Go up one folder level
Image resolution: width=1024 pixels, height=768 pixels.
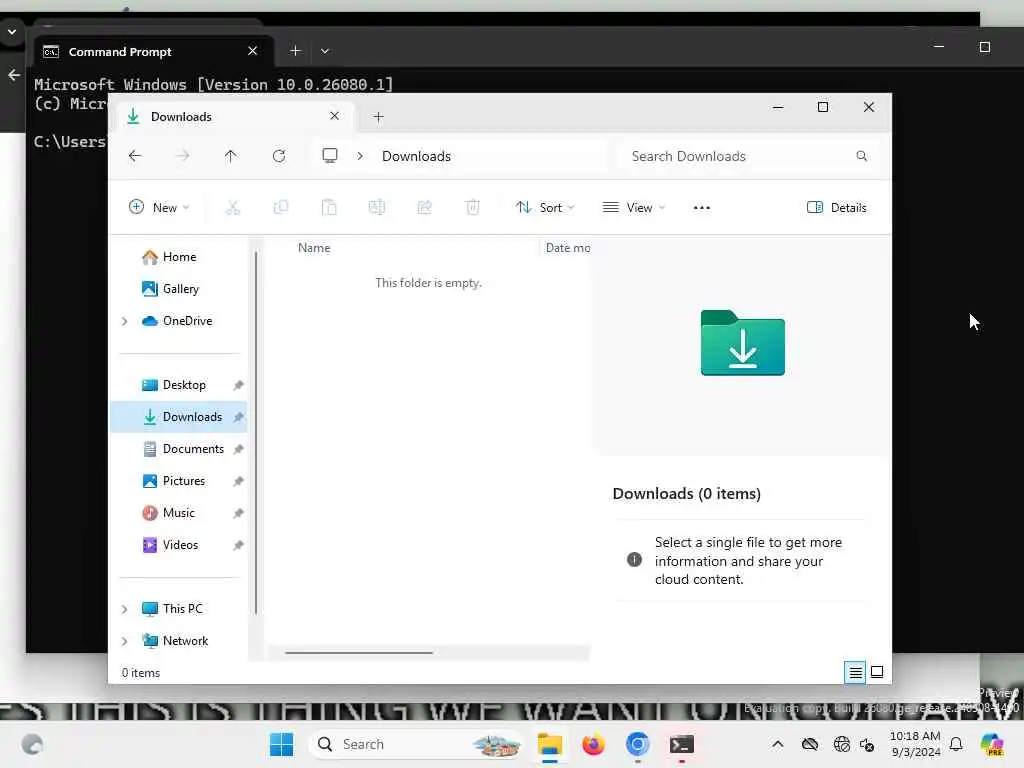(x=231, y=156)
